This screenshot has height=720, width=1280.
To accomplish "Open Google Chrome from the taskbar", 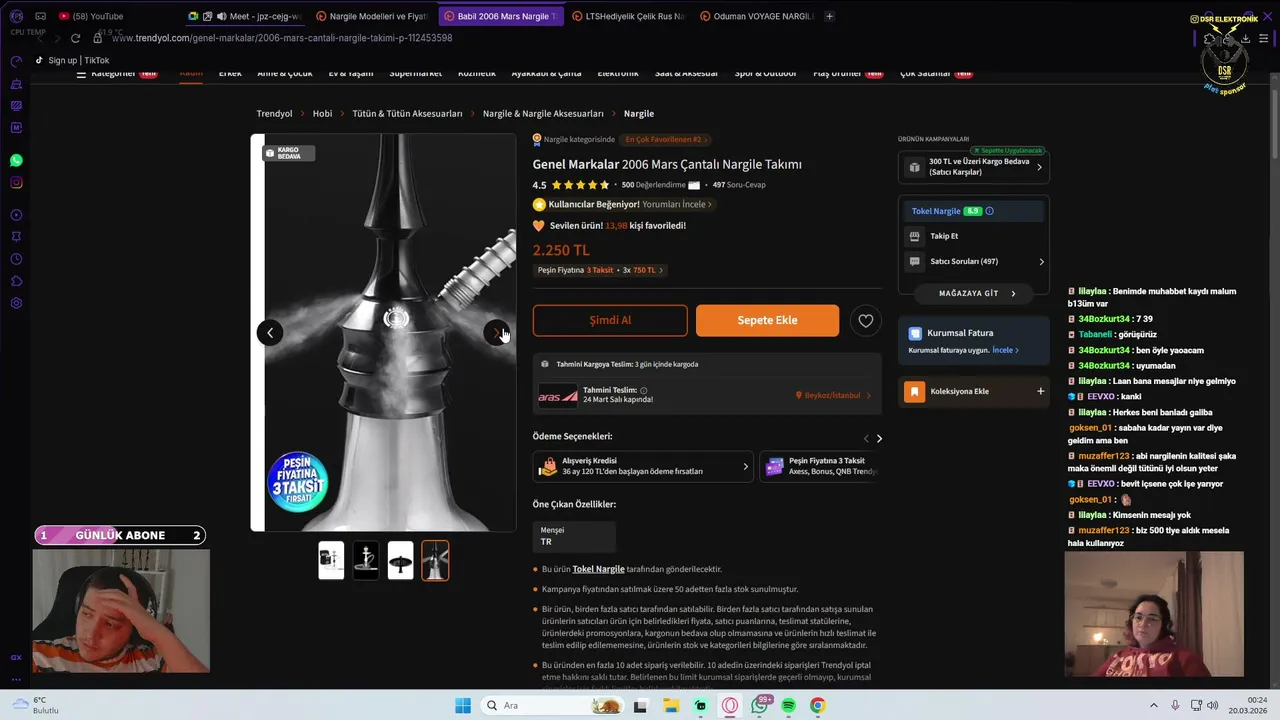I will [817, 706].
